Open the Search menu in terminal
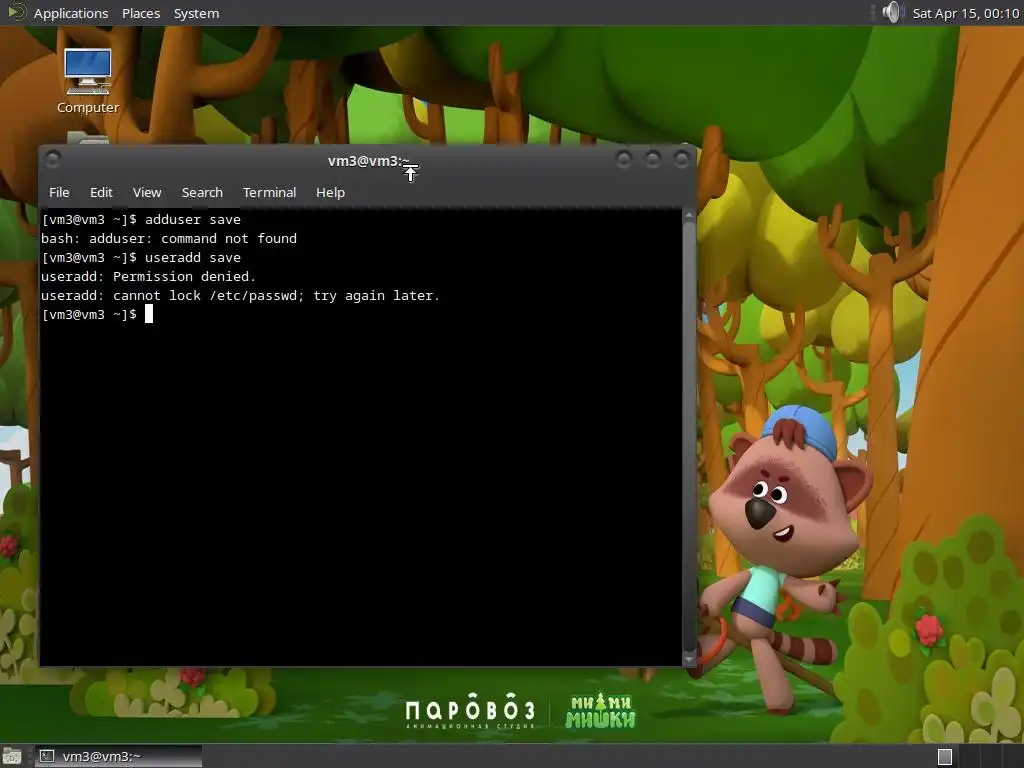 202,193
